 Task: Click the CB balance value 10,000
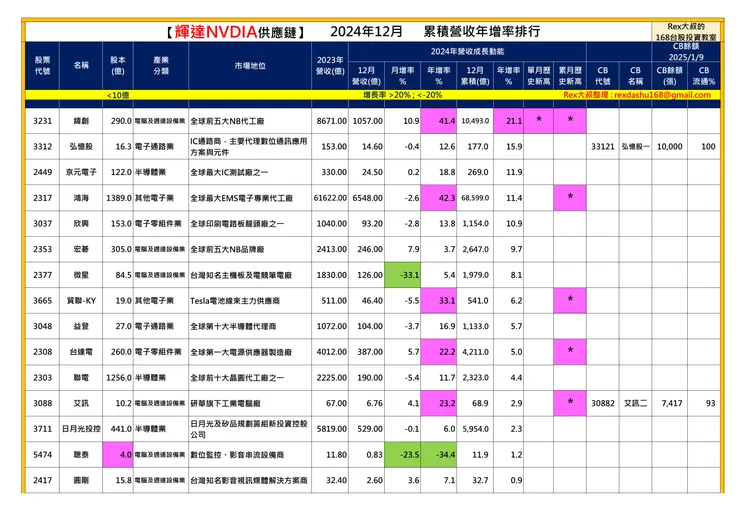669,146
